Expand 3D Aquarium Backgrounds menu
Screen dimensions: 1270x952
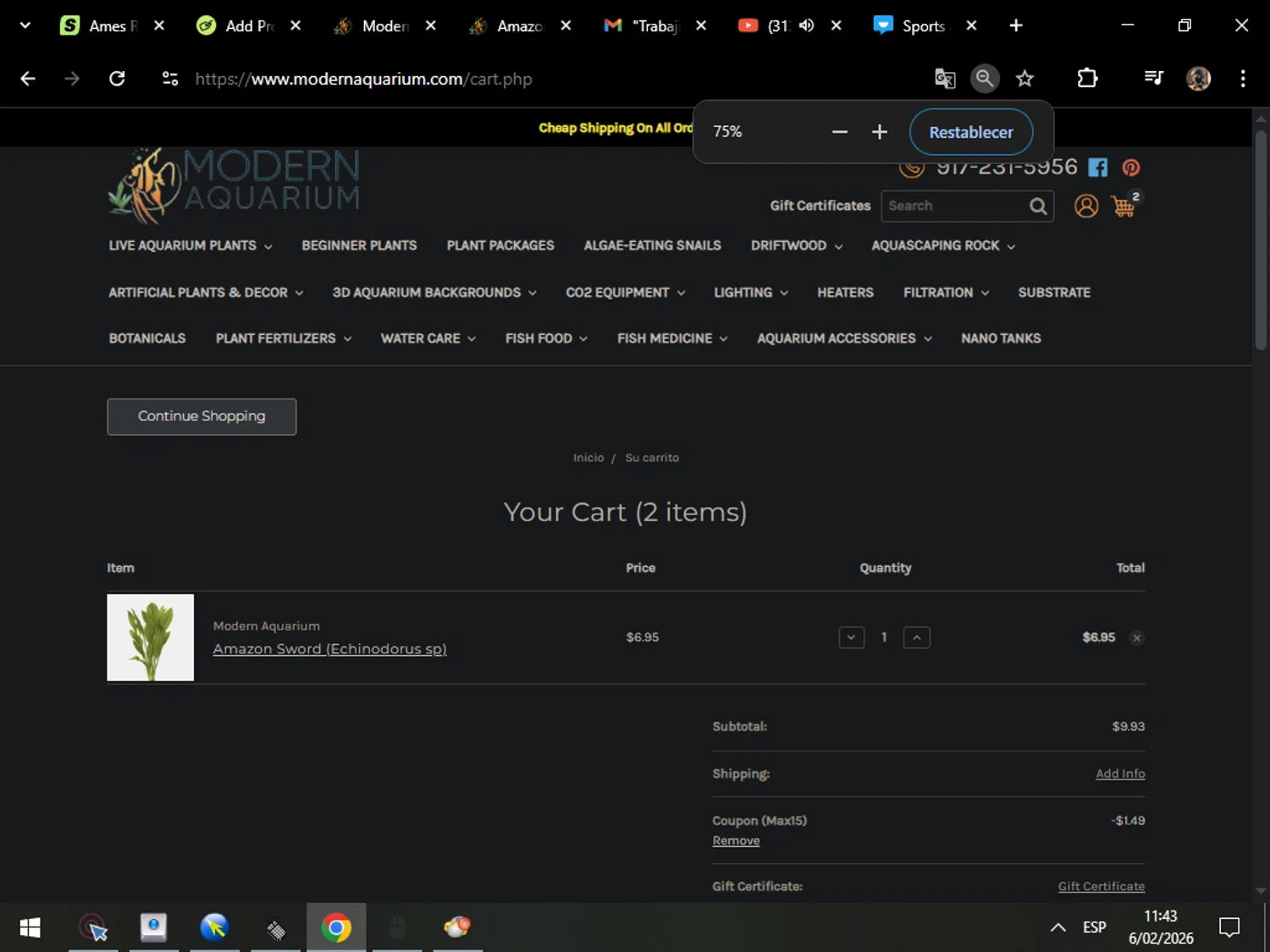[434, 293]
